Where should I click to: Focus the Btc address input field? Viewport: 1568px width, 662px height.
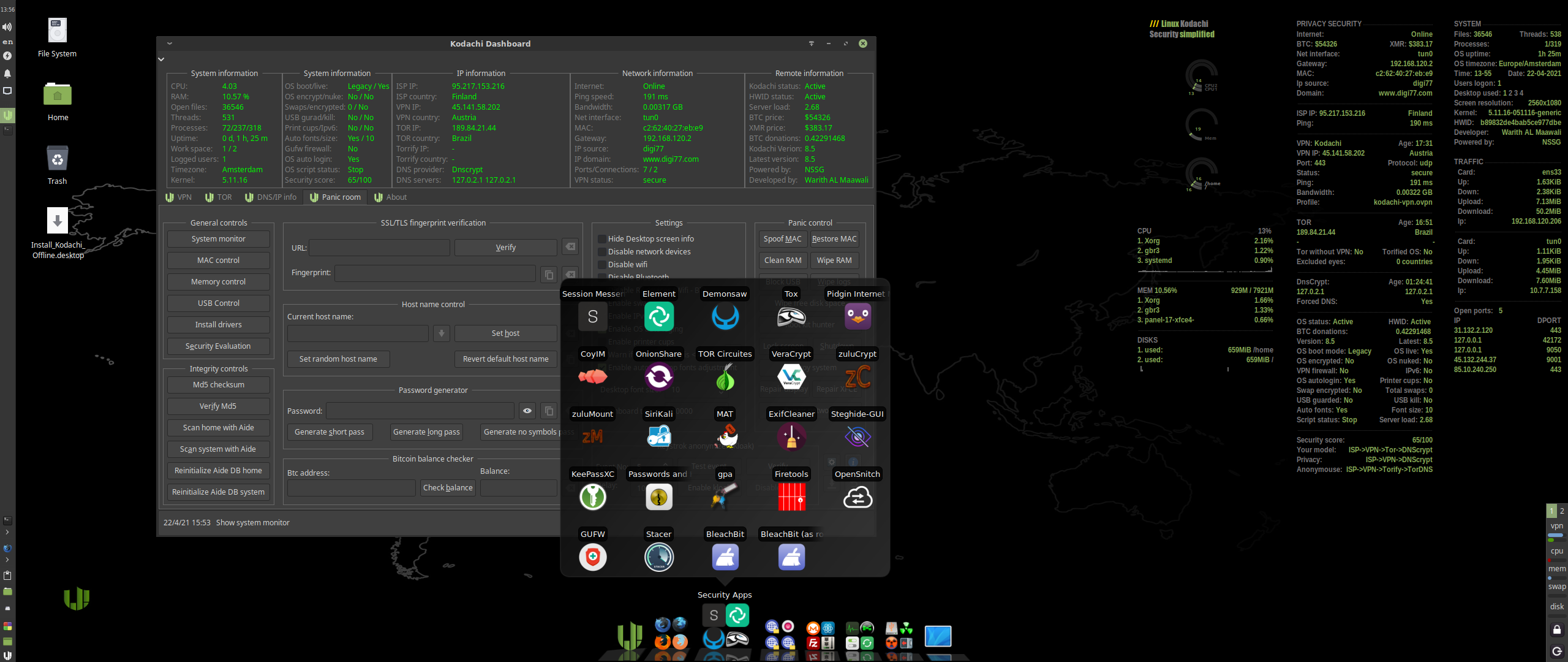coord(352,488)
